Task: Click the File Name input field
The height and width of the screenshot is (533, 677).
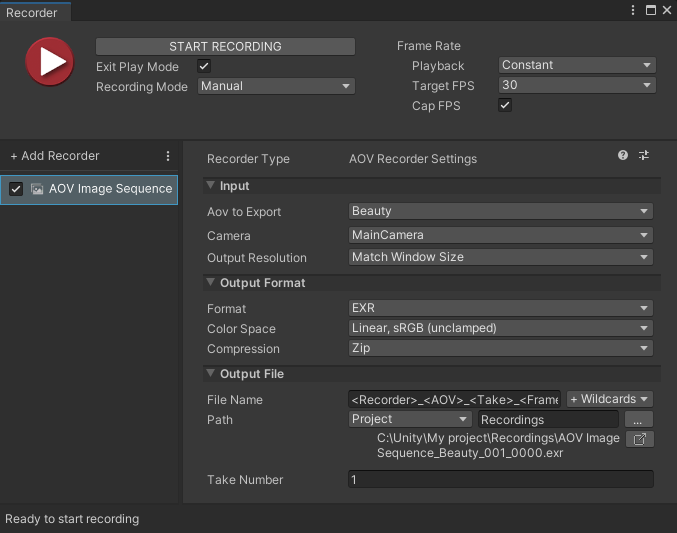Action: [x=455, y=400]
